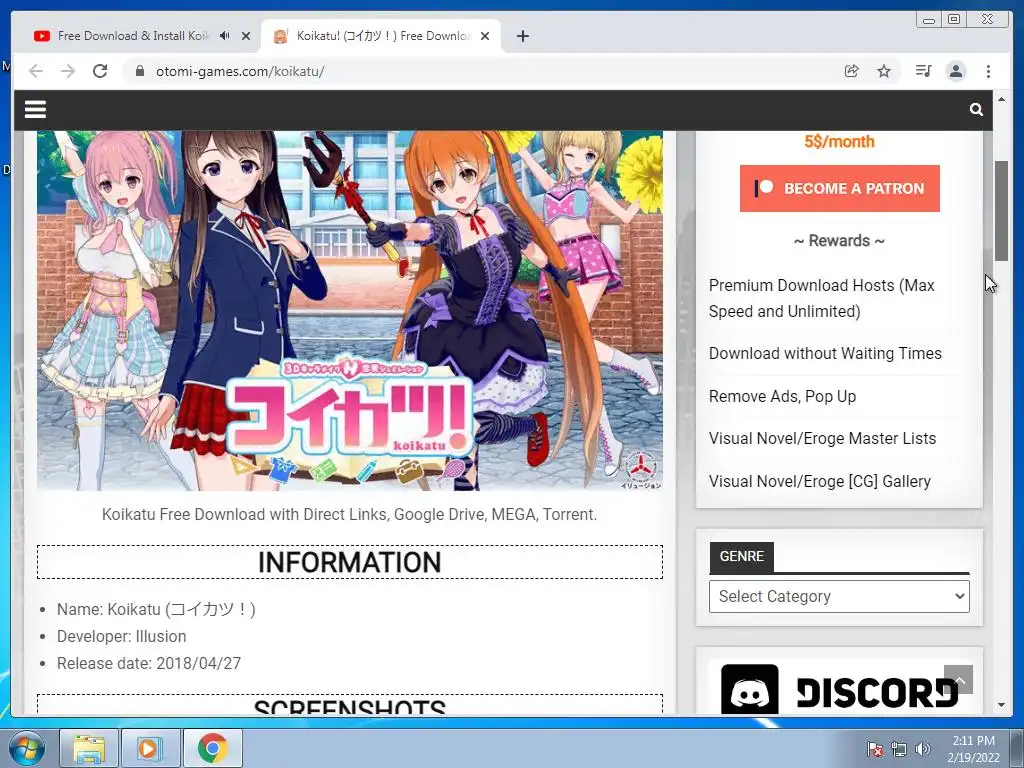Minimize the Chrome window
The image size is (1024, 768).
[929, 20]
